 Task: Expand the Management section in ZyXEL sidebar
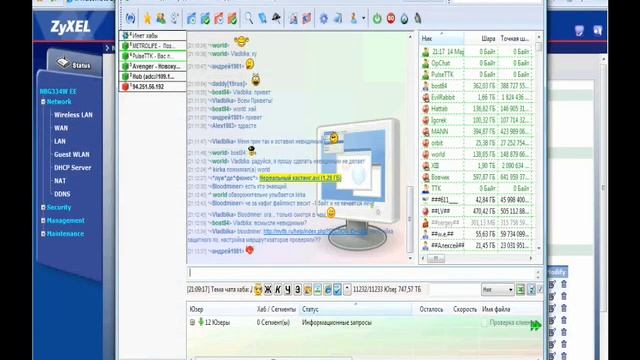tap(43, 220)
